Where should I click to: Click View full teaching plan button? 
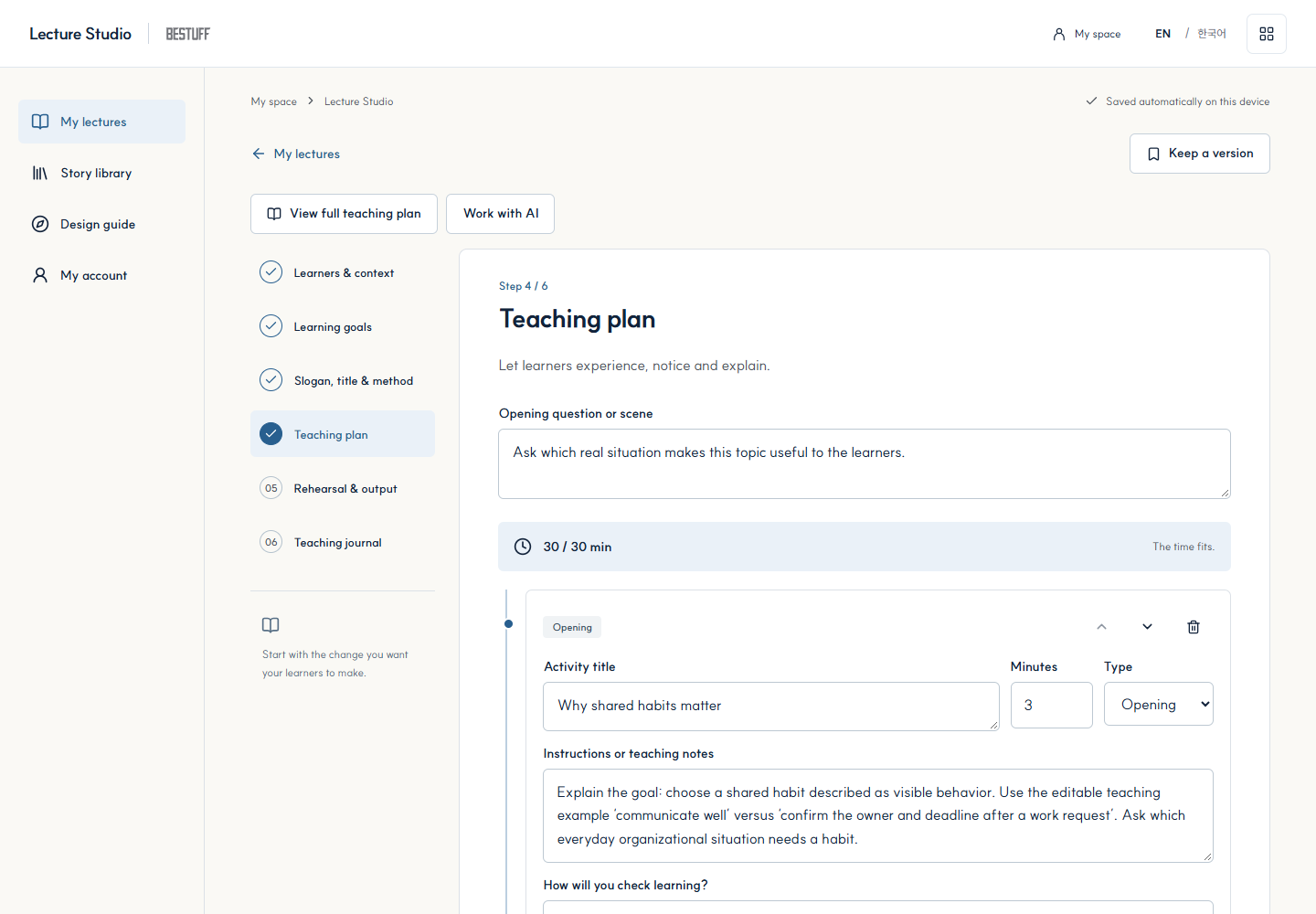click(x=344, y=214)
